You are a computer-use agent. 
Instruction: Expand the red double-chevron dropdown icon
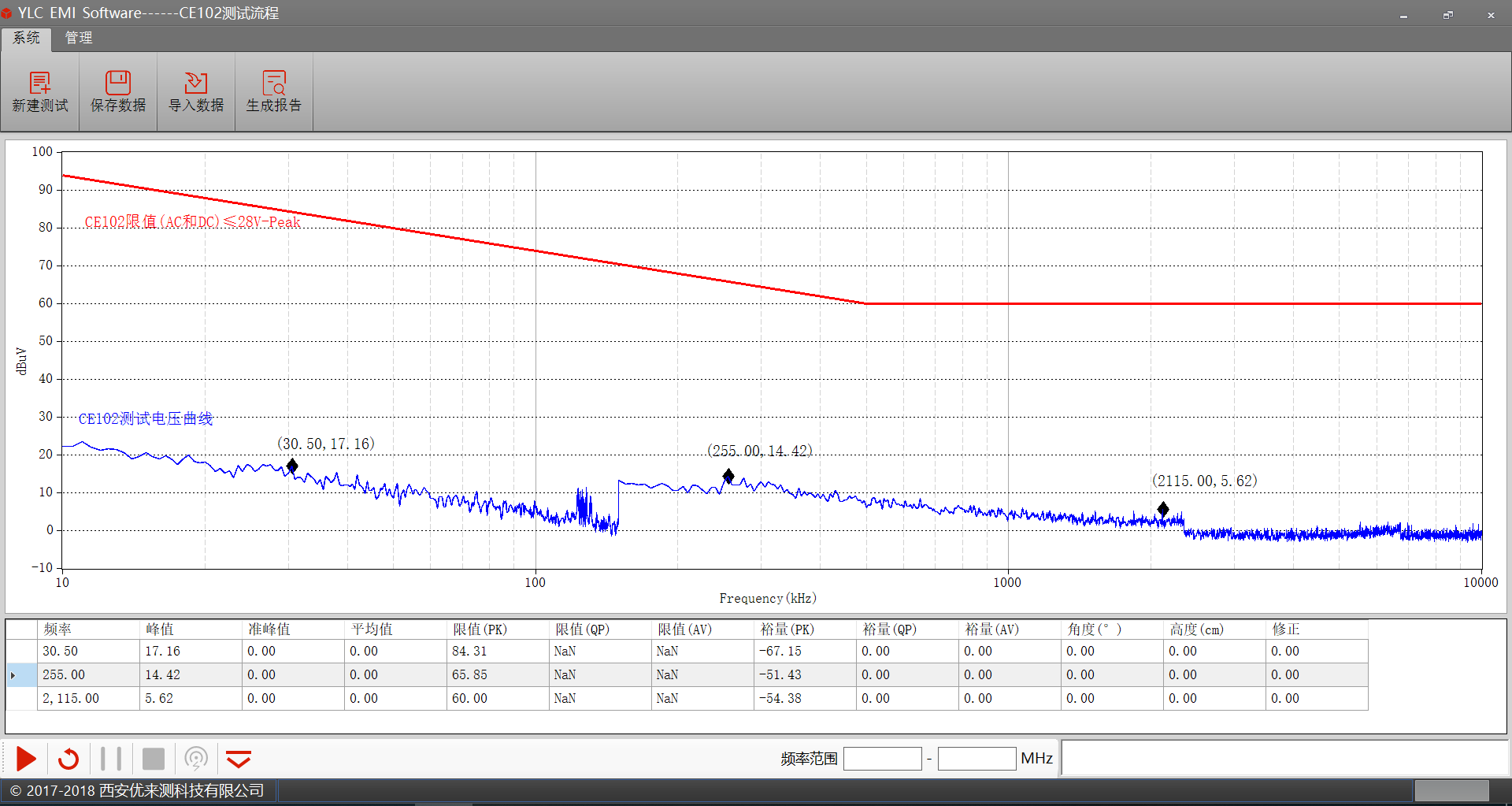238,759
